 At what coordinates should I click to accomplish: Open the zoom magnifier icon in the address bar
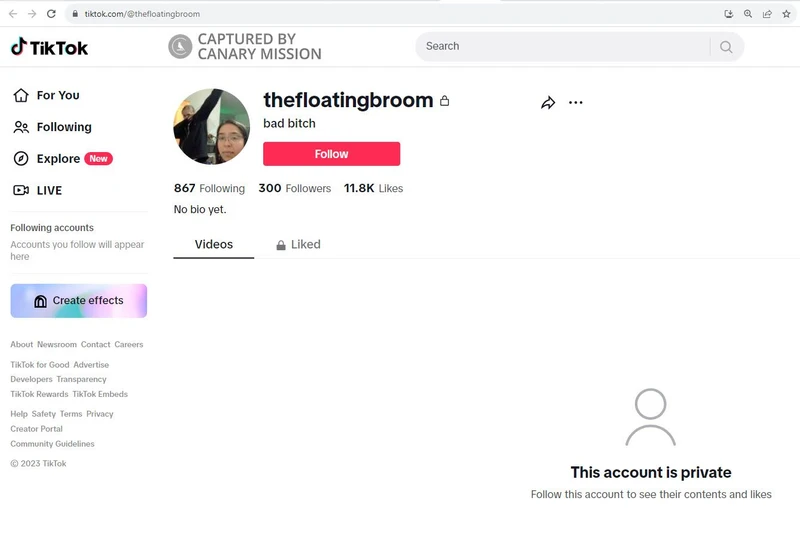pyautogui.click(x=748, y=14)
